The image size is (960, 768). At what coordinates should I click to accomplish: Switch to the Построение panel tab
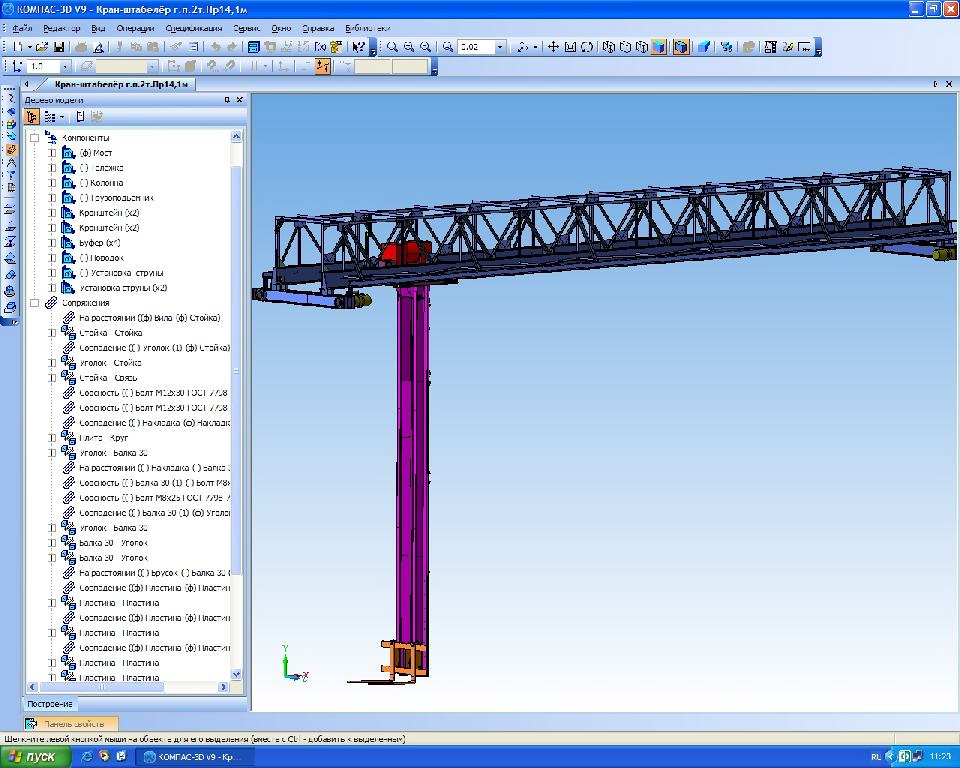point(49,704)
